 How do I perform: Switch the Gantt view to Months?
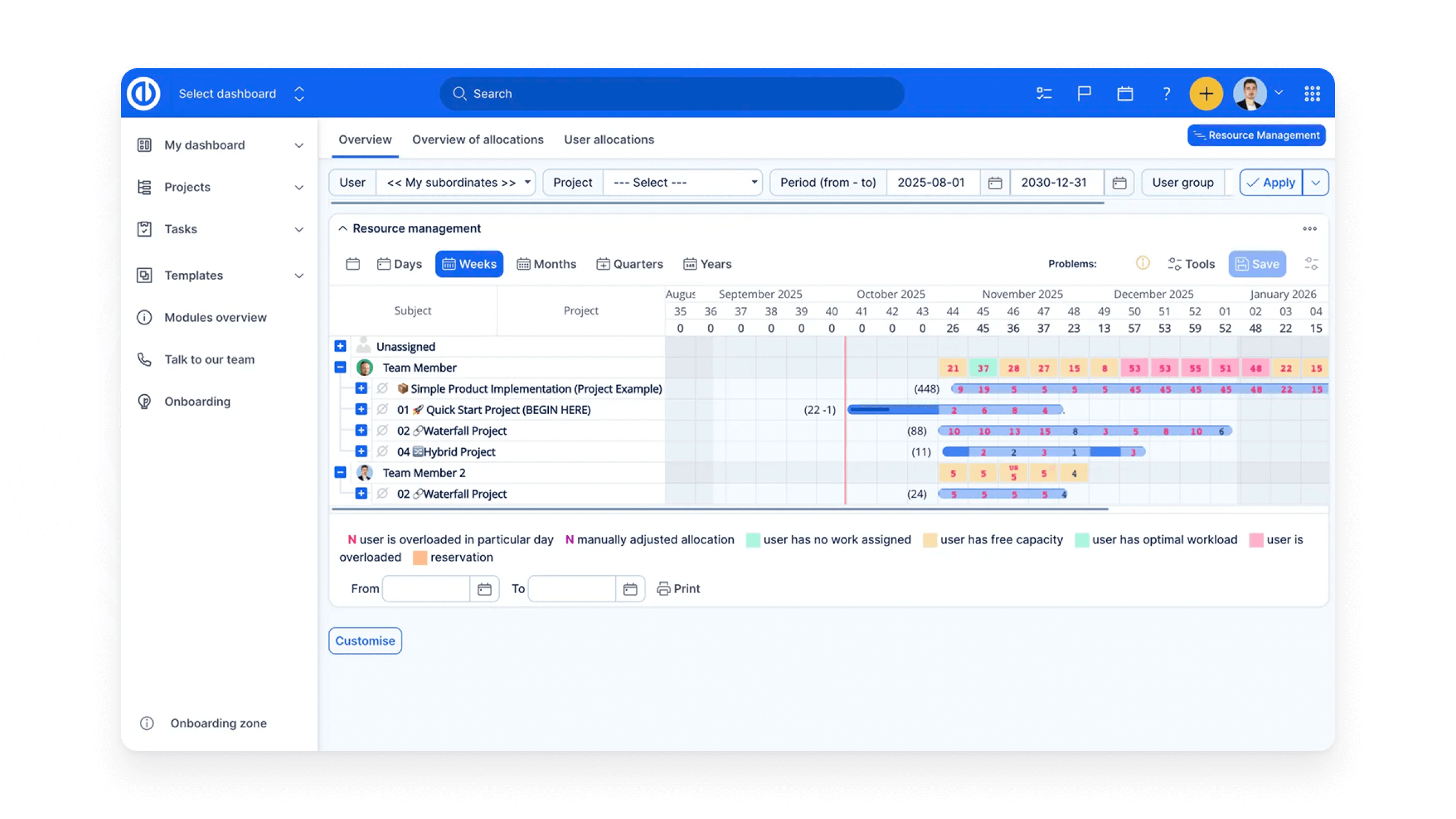[547, 264]
